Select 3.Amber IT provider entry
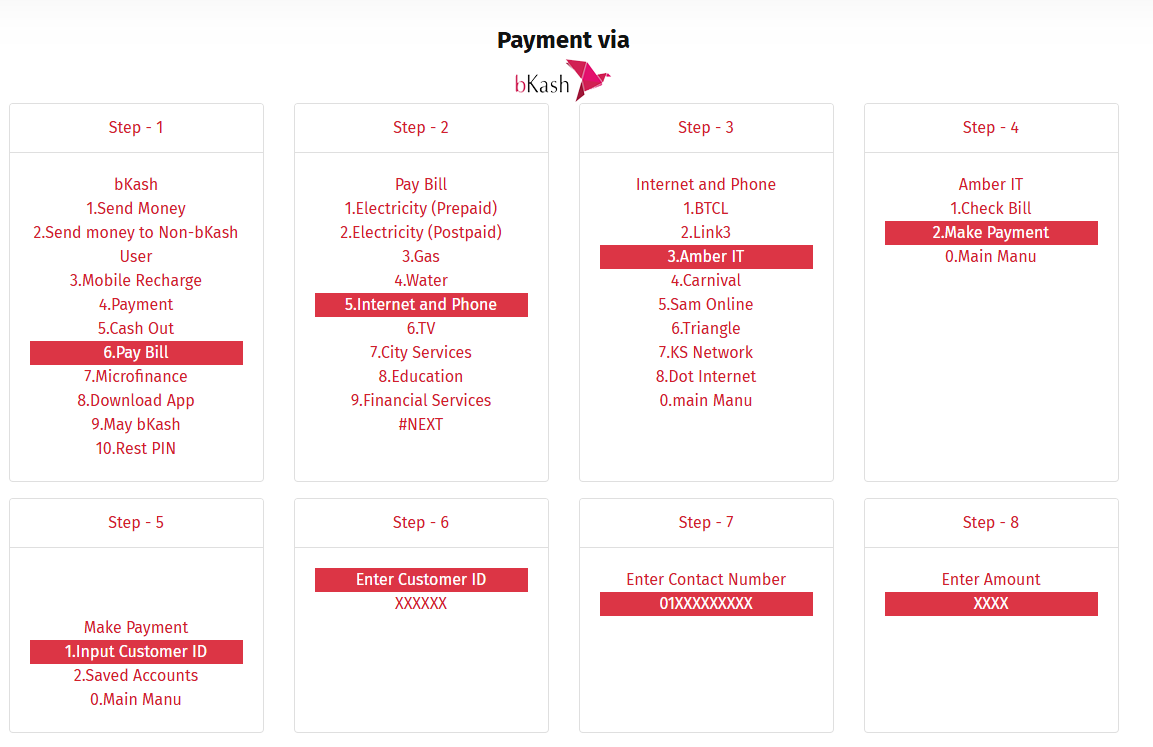 (x=706, y=257)
